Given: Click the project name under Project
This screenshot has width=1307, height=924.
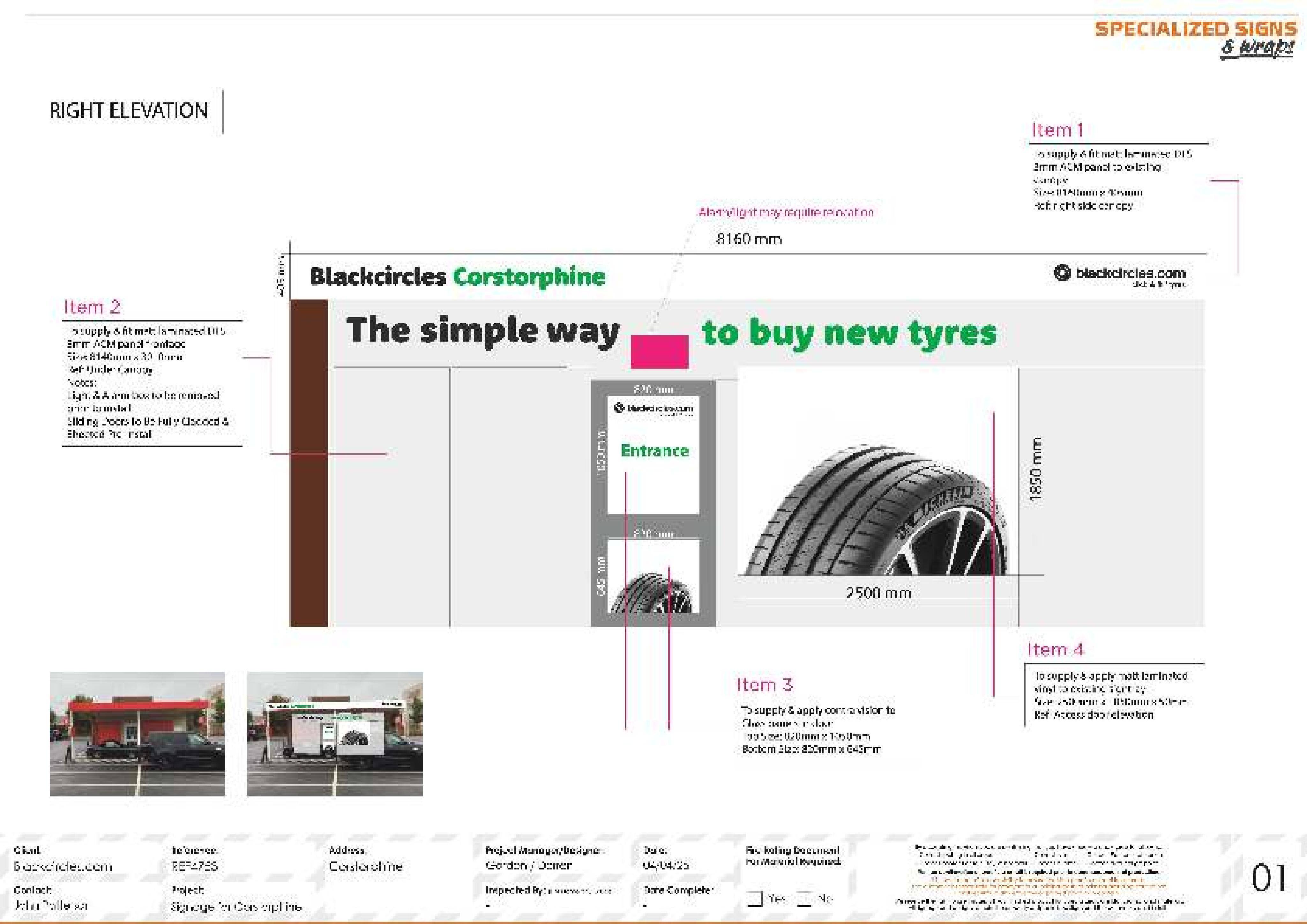Looking at the screenshot, I should (x=236, y=906).
